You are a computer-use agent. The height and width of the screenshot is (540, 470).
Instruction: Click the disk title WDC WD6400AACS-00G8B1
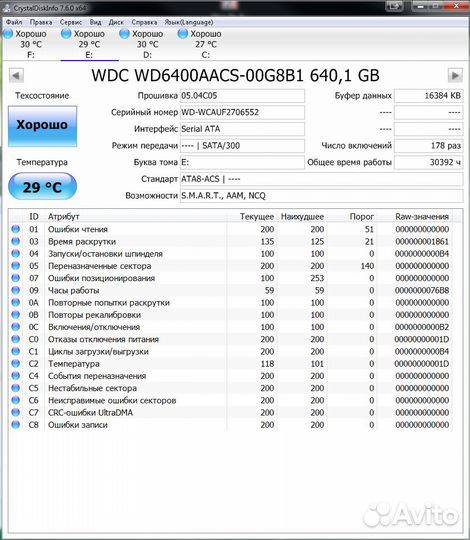click(x=197, y=75)
